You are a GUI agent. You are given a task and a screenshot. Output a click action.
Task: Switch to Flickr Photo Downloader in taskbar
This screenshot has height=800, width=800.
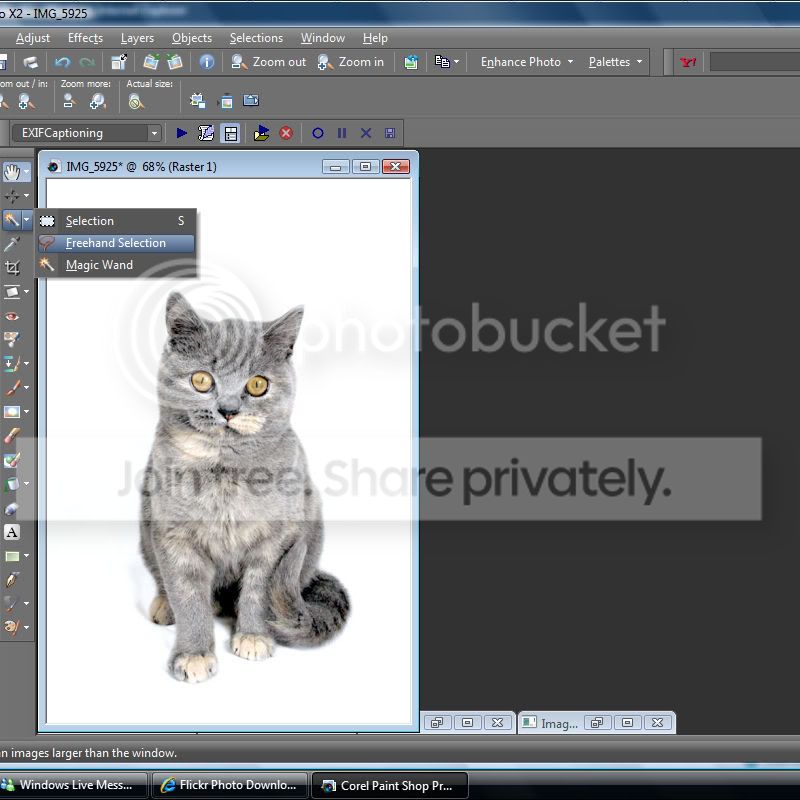coord(229,785)
